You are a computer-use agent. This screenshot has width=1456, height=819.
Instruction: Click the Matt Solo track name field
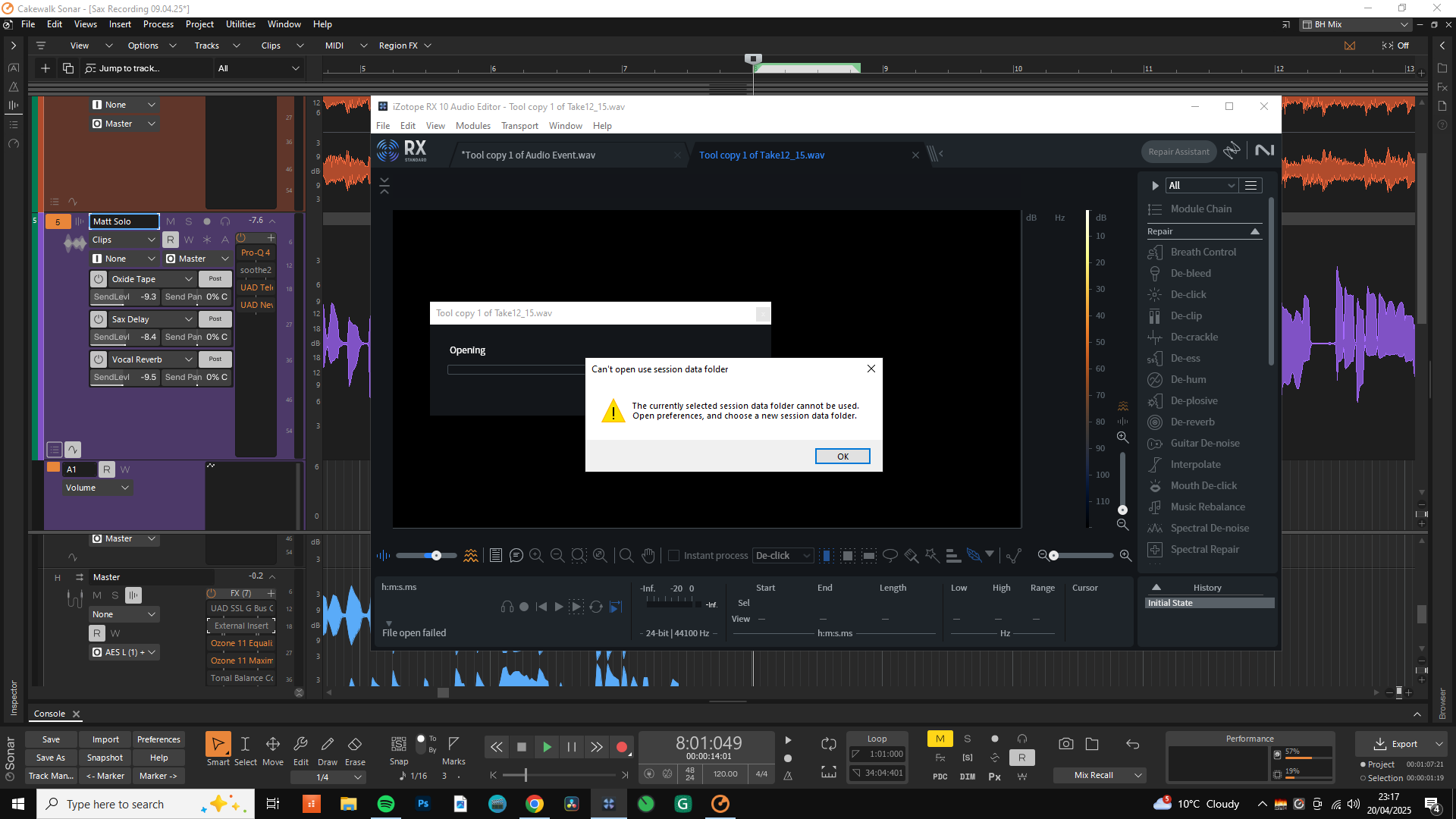click(124, 221)
